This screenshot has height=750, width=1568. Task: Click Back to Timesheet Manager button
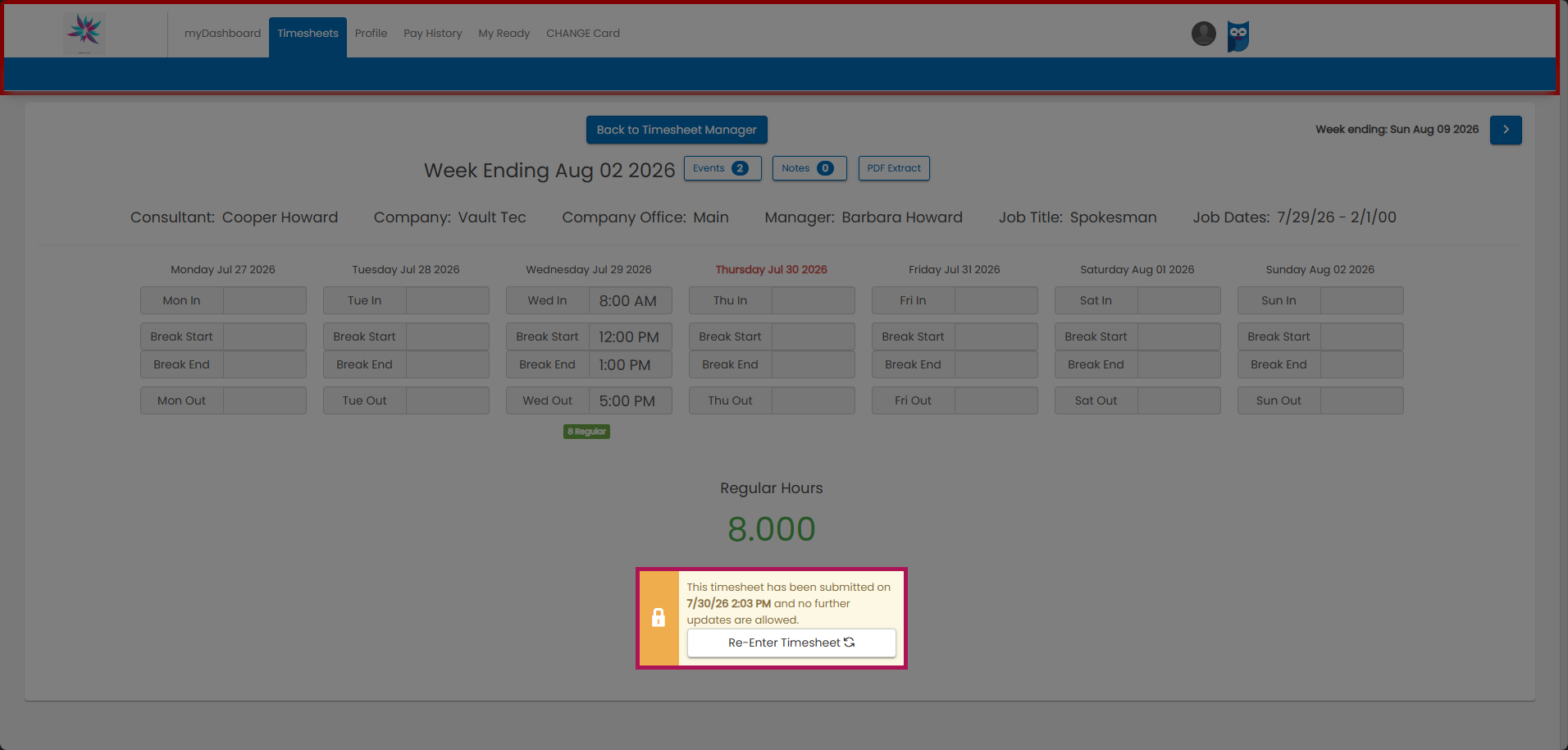pos(677,130)
